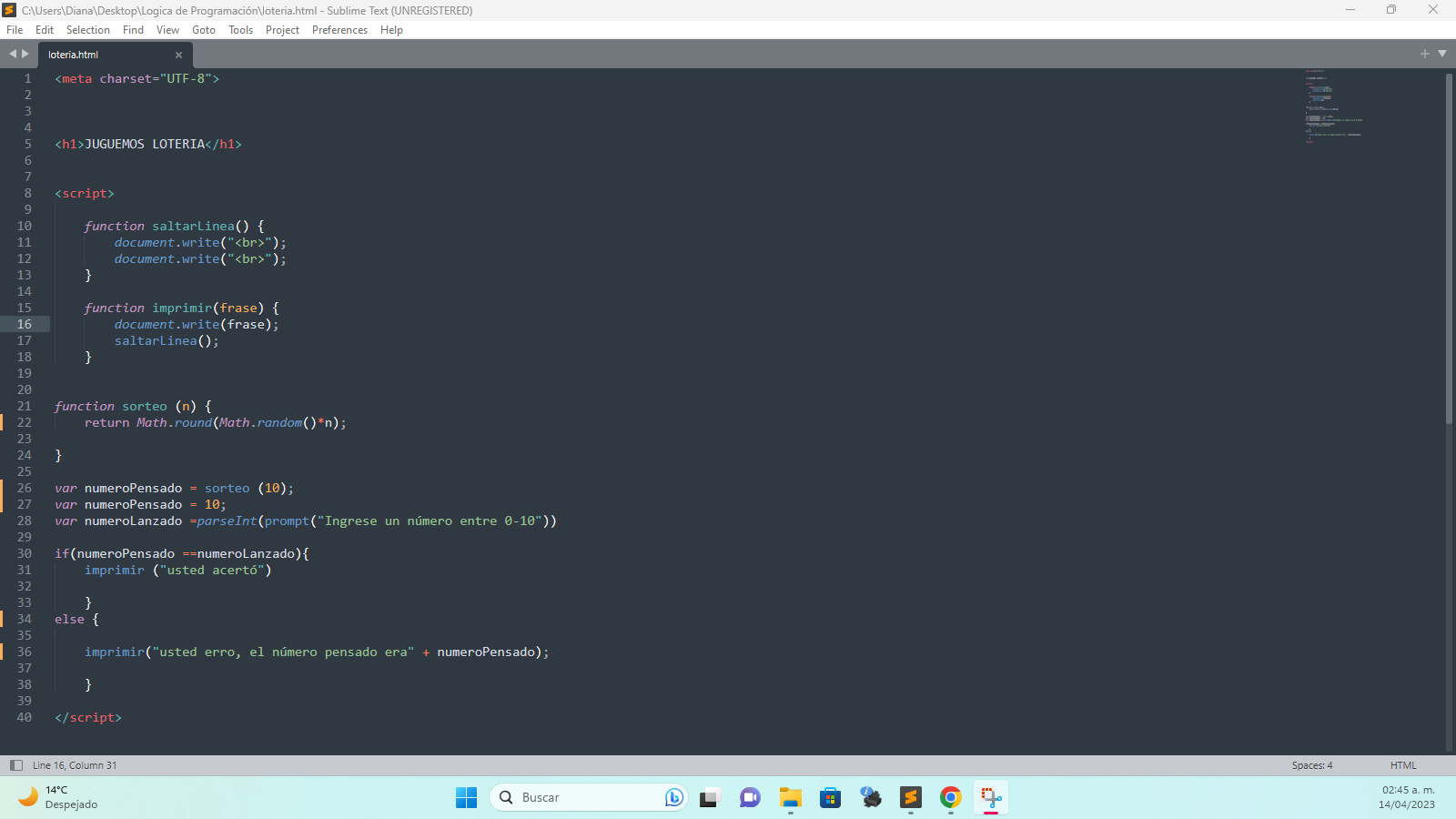This screenshot has height=819, width=1456.
Task: Click the meta charset tag on line 1
Action: [136, 78]
